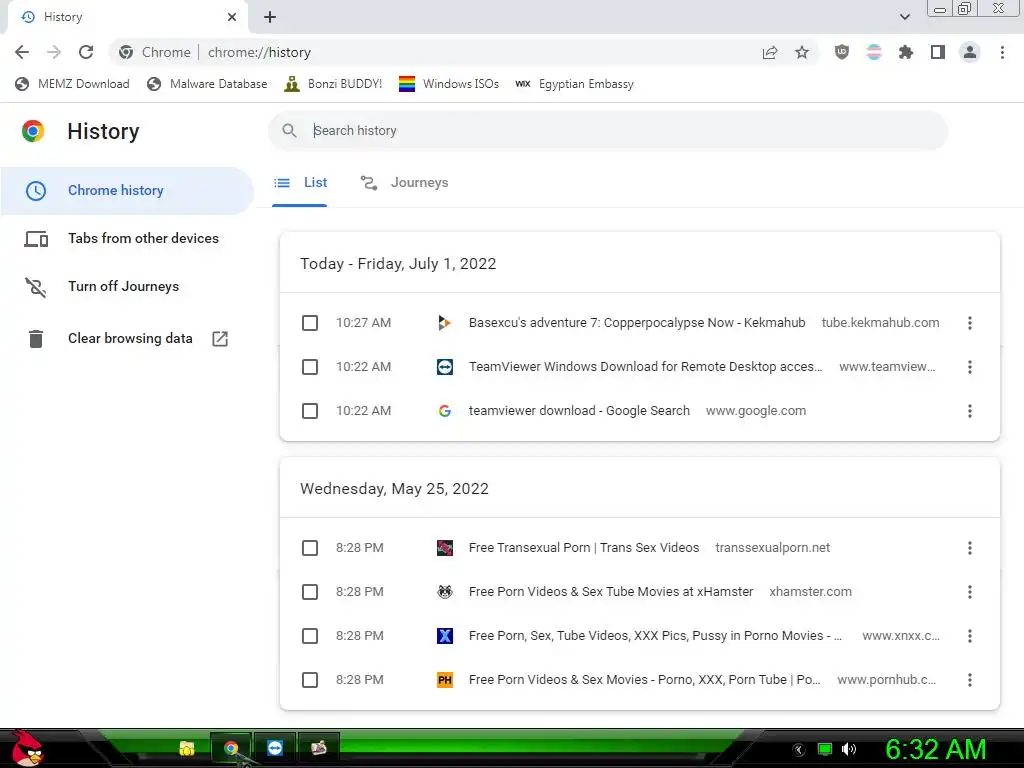Open Egyptian Embassy bookmark

pos(574,84)
